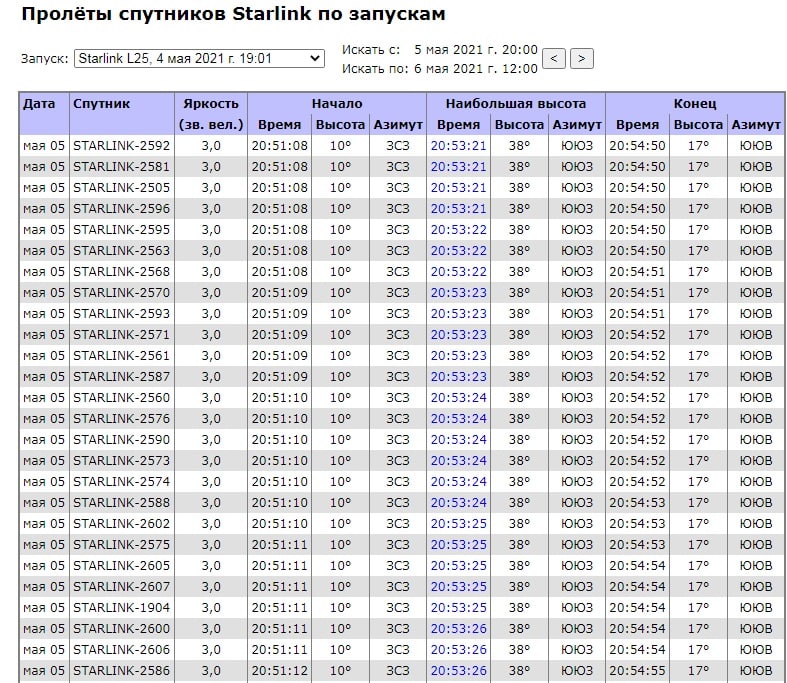The image size is (787, 683).
Task: Open peak time link for STARLINK-2602
Action: click(x=459, y=524)
